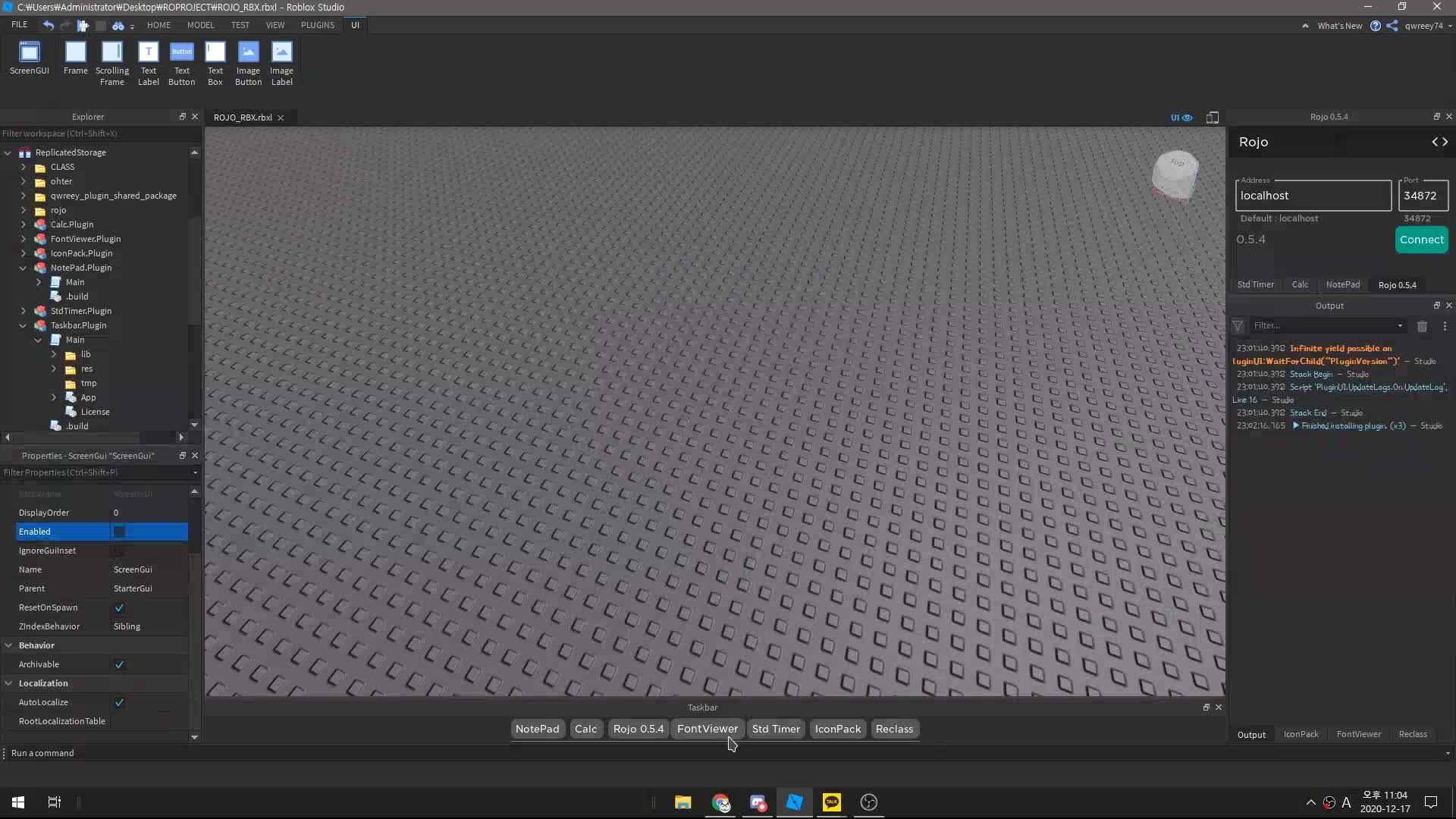The image size is (1456, 819).
Task: Collapse the Taskbar.Plugin node
Action: [x=23, y=325]
